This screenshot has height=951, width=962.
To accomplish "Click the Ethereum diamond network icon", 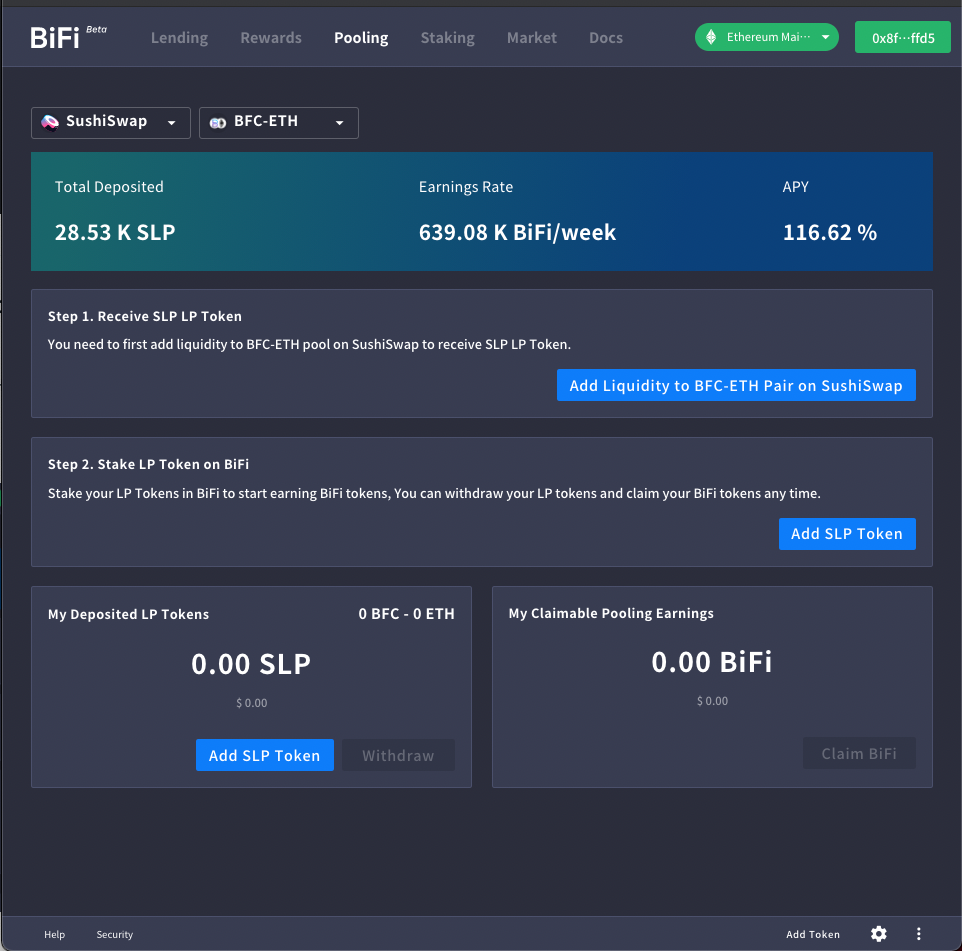I will tap(711, 37).
